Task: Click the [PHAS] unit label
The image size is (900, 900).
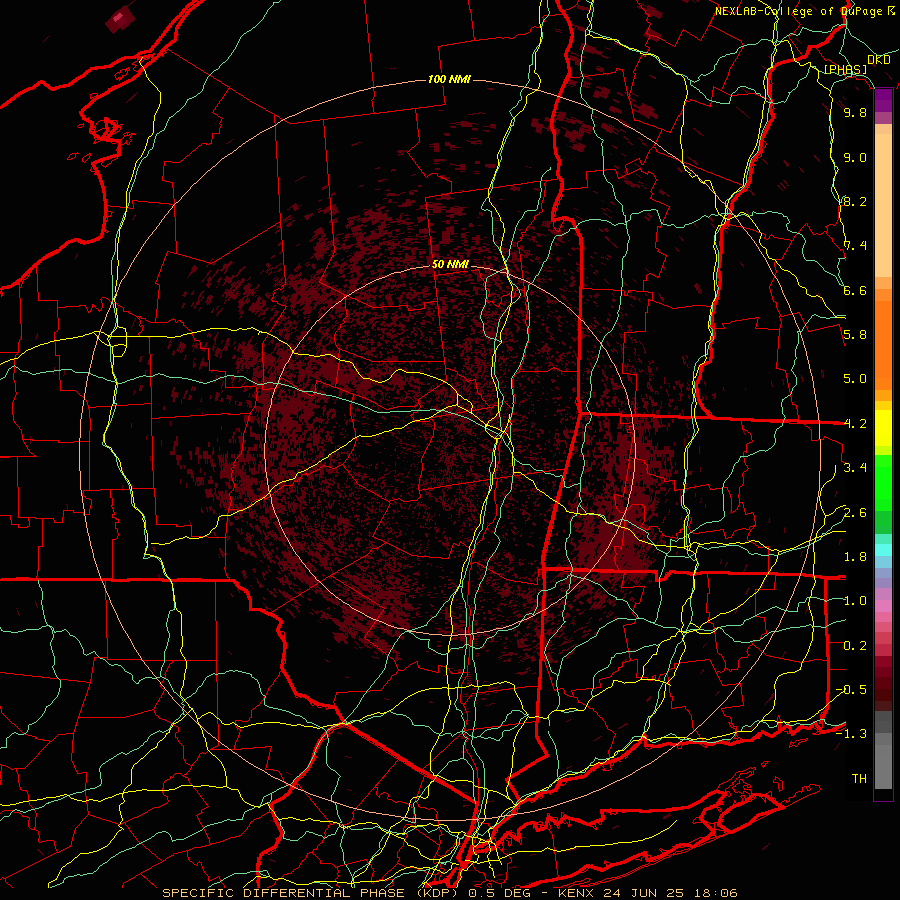Action: pos(845,70)
